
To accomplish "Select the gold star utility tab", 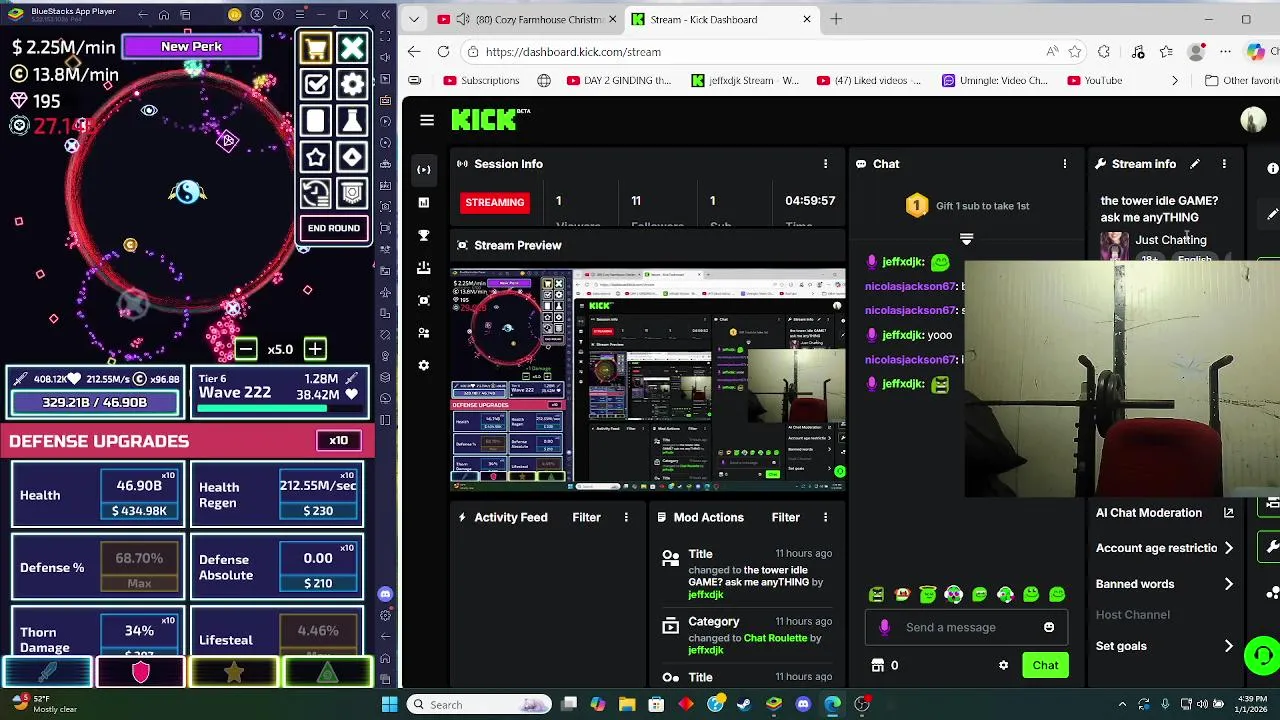I will tap(233, 673).
